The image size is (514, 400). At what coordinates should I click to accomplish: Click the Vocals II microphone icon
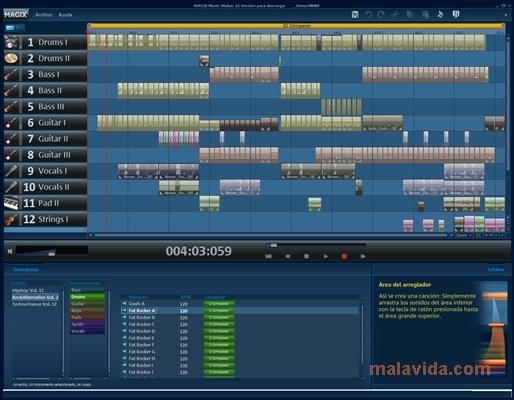click(x=11, y=187)
